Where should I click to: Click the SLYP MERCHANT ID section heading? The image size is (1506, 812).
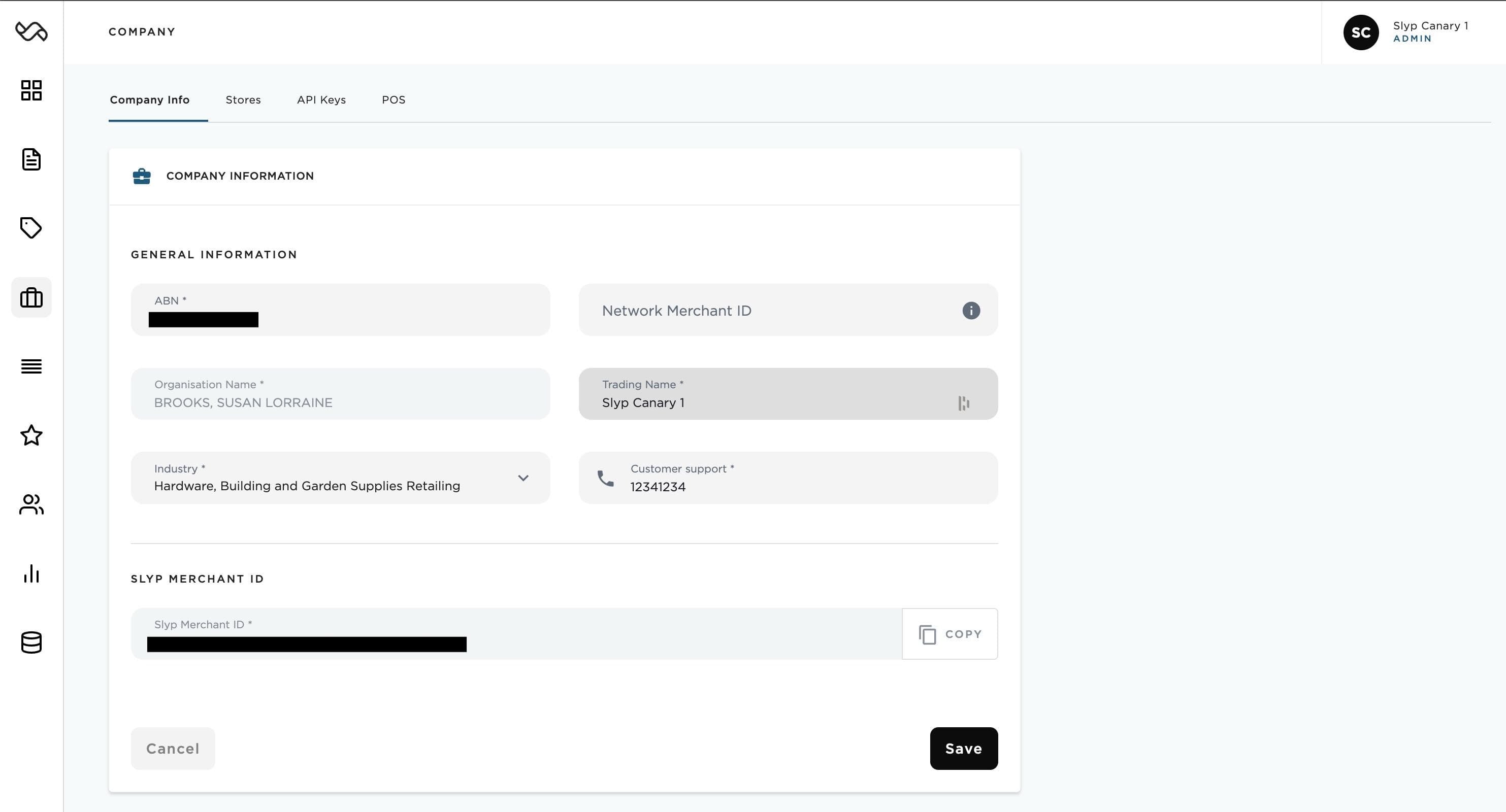[198, 579]
